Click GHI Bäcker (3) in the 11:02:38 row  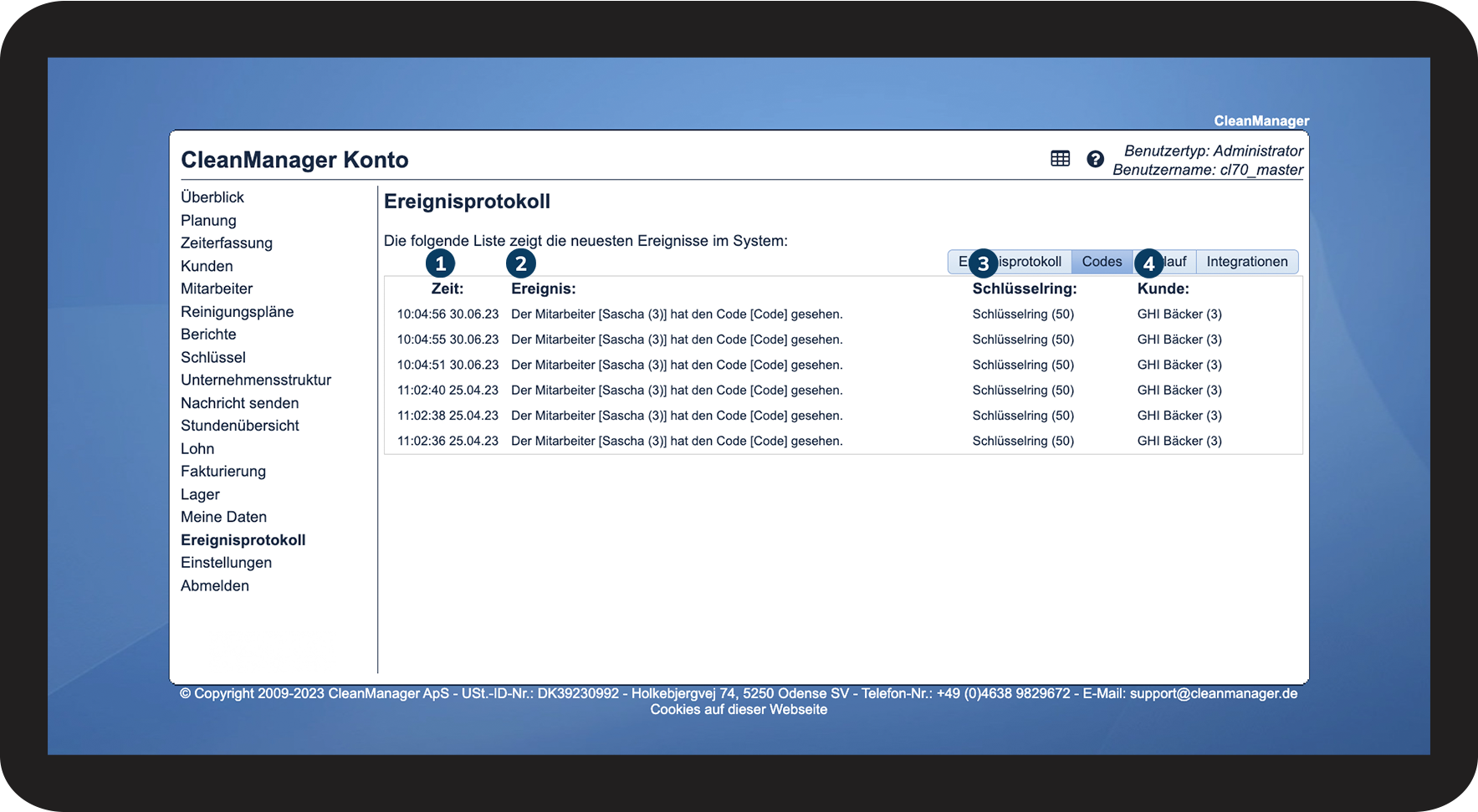[x=1179, y=416]
